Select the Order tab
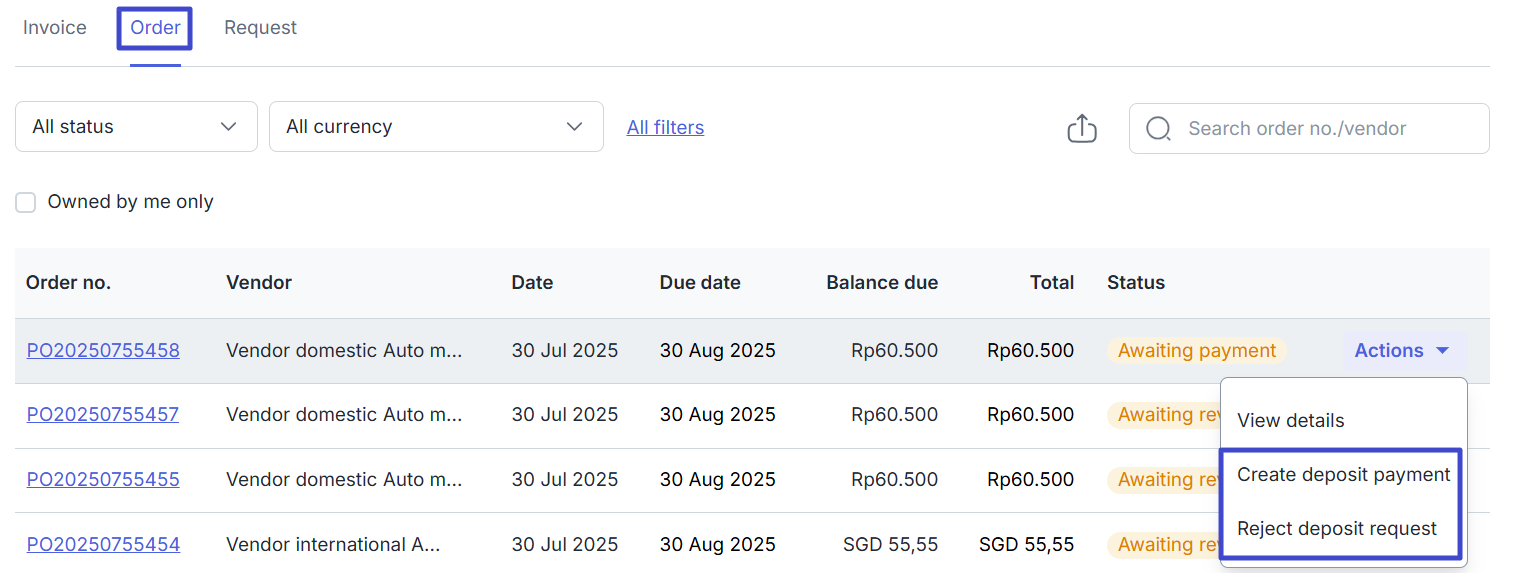Image resolution: width=1515 pixels, height=573 pixels. (x=155, y=28)
